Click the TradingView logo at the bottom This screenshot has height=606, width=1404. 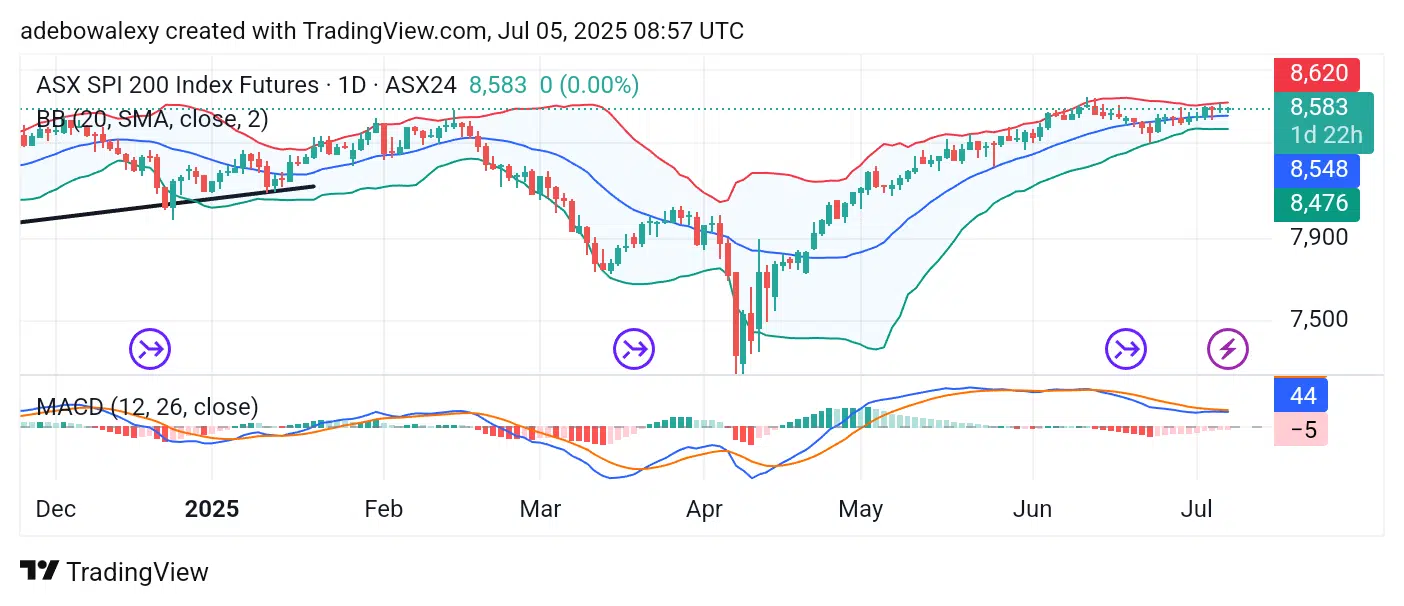114,572
